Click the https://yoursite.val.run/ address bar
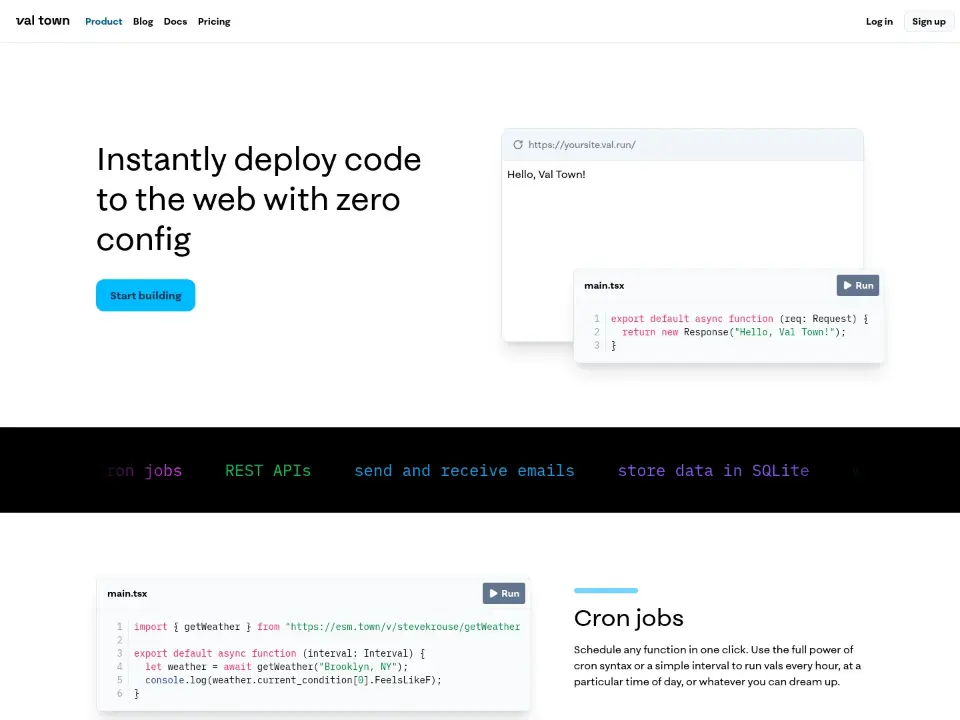 [x=582, y=144]
